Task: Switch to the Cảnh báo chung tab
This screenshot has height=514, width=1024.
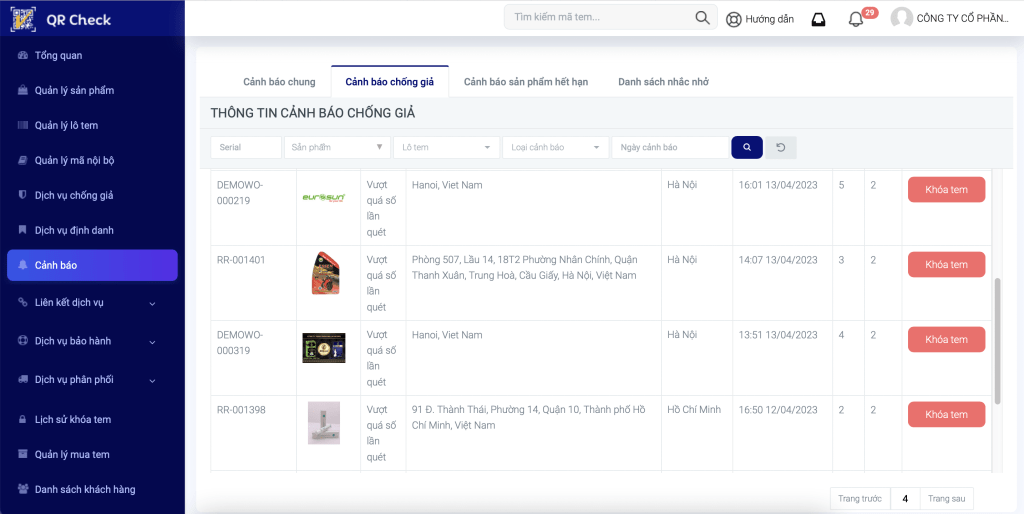Action: click(280, 82)
